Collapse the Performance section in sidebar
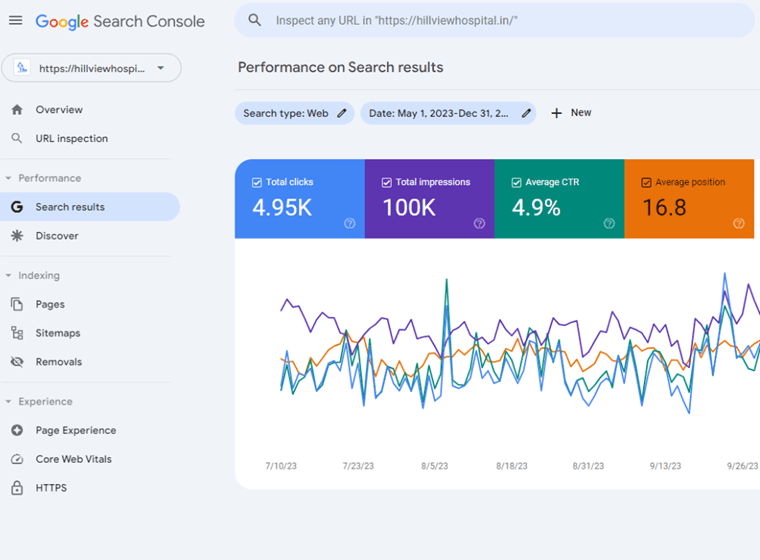The image size is (760, 560). click(9, 179)
